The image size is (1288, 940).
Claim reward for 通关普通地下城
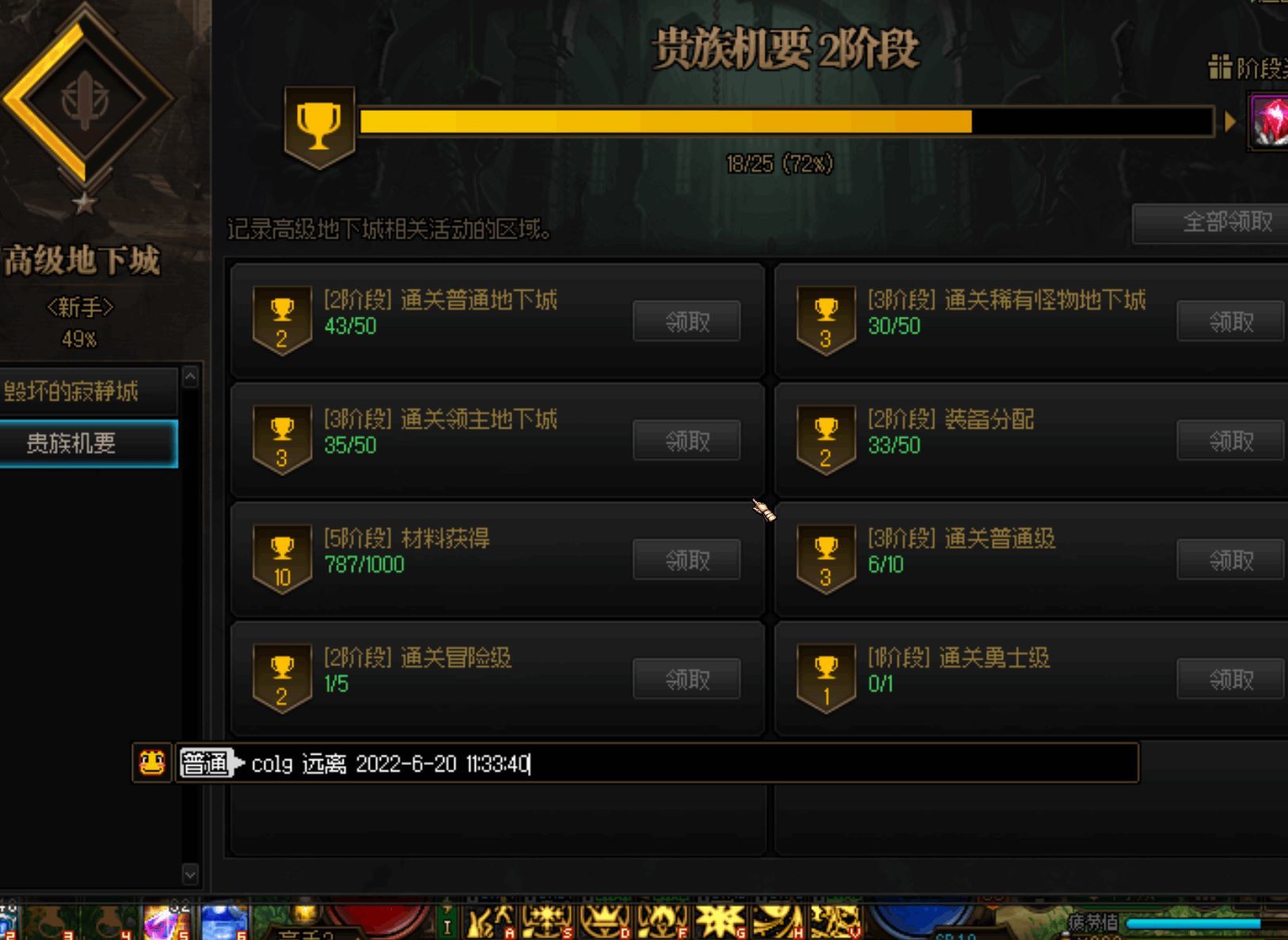686,322
